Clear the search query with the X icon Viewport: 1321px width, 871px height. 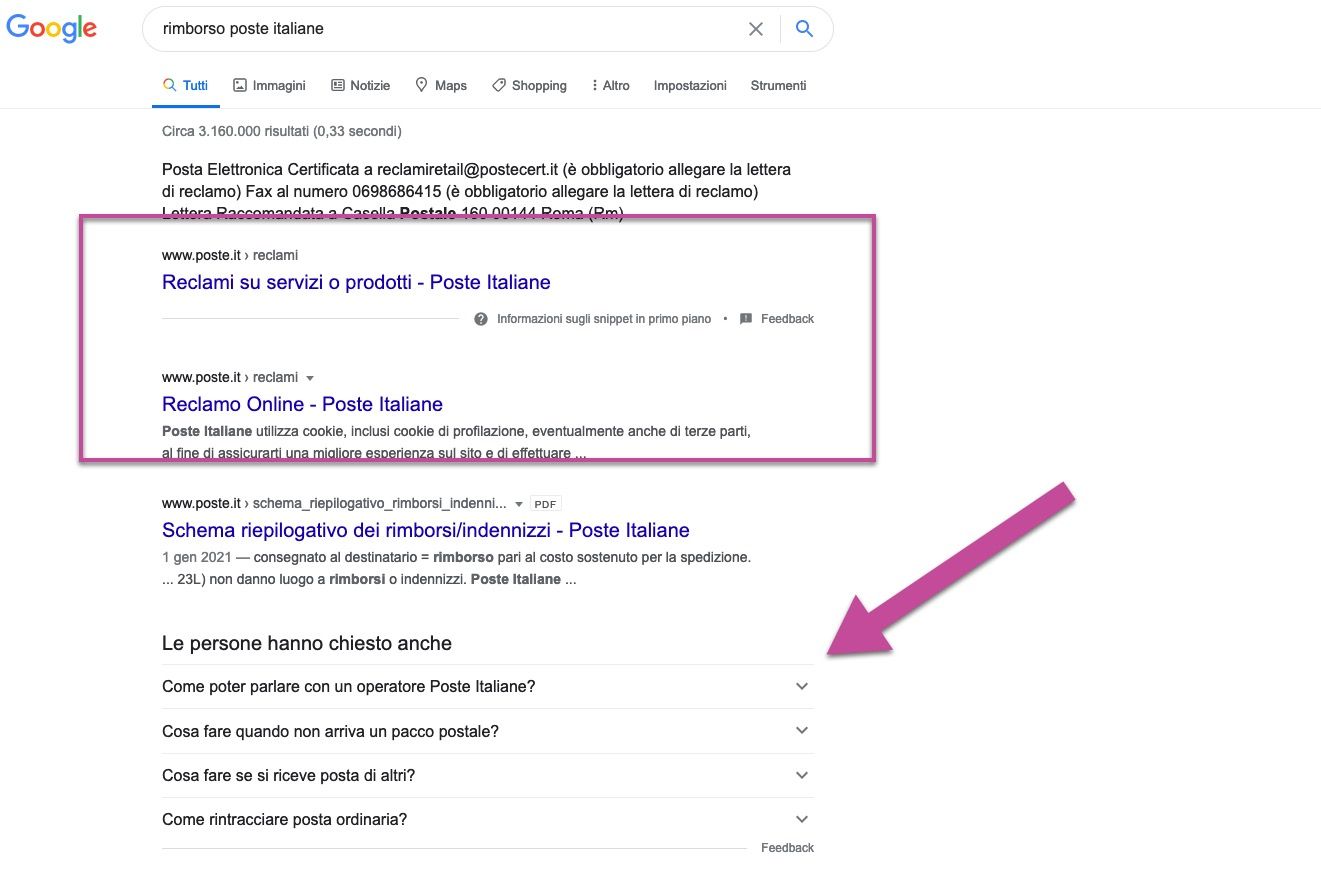click(x=756, y=29)
